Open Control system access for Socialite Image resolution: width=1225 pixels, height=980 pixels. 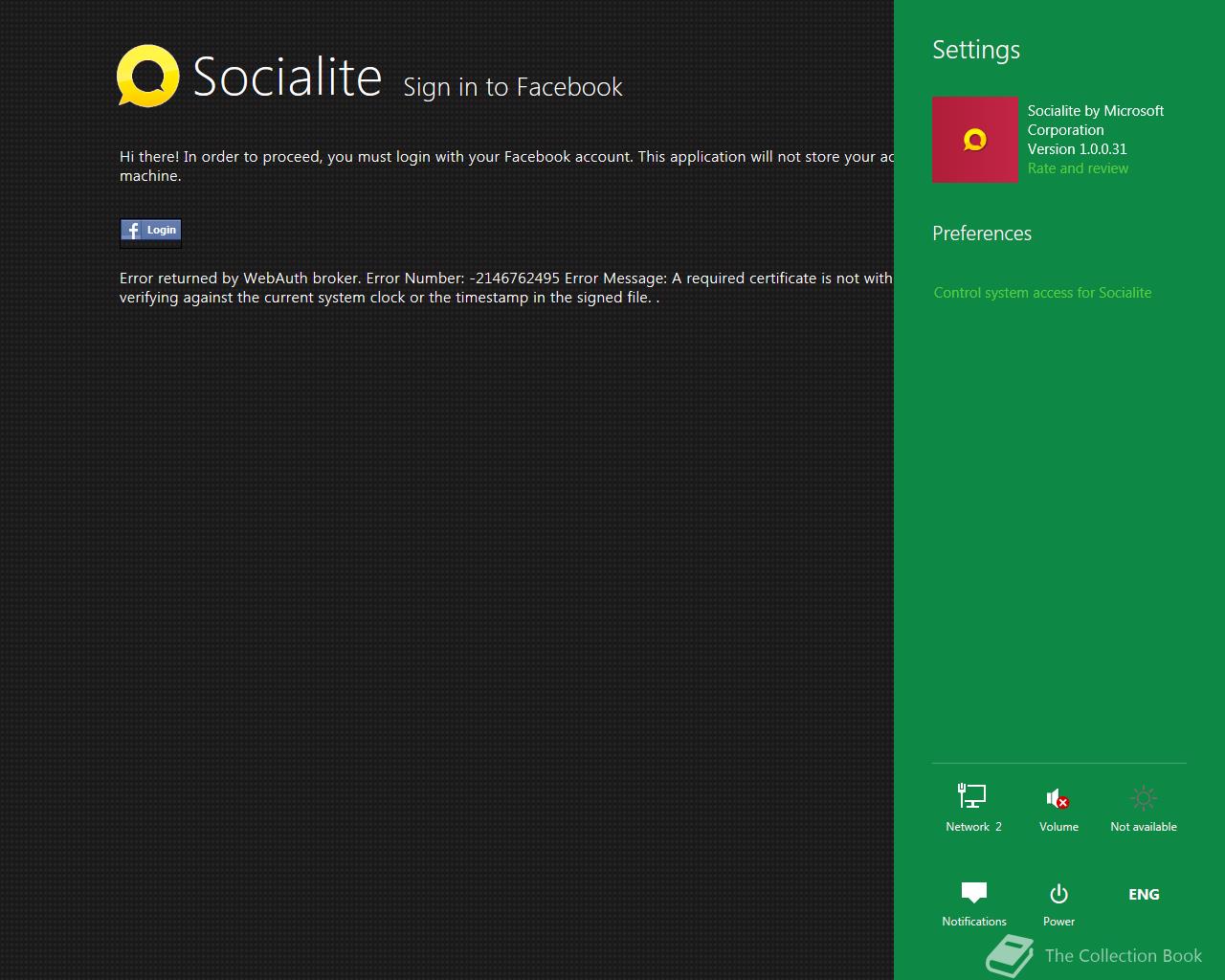point(1042,293)
